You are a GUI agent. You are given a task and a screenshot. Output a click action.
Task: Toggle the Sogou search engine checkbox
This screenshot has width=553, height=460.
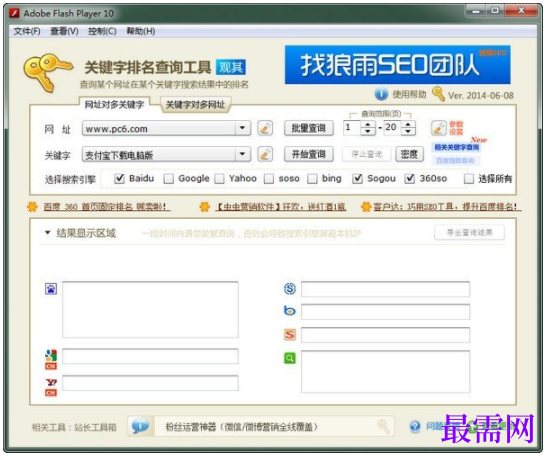coord(357,179)
